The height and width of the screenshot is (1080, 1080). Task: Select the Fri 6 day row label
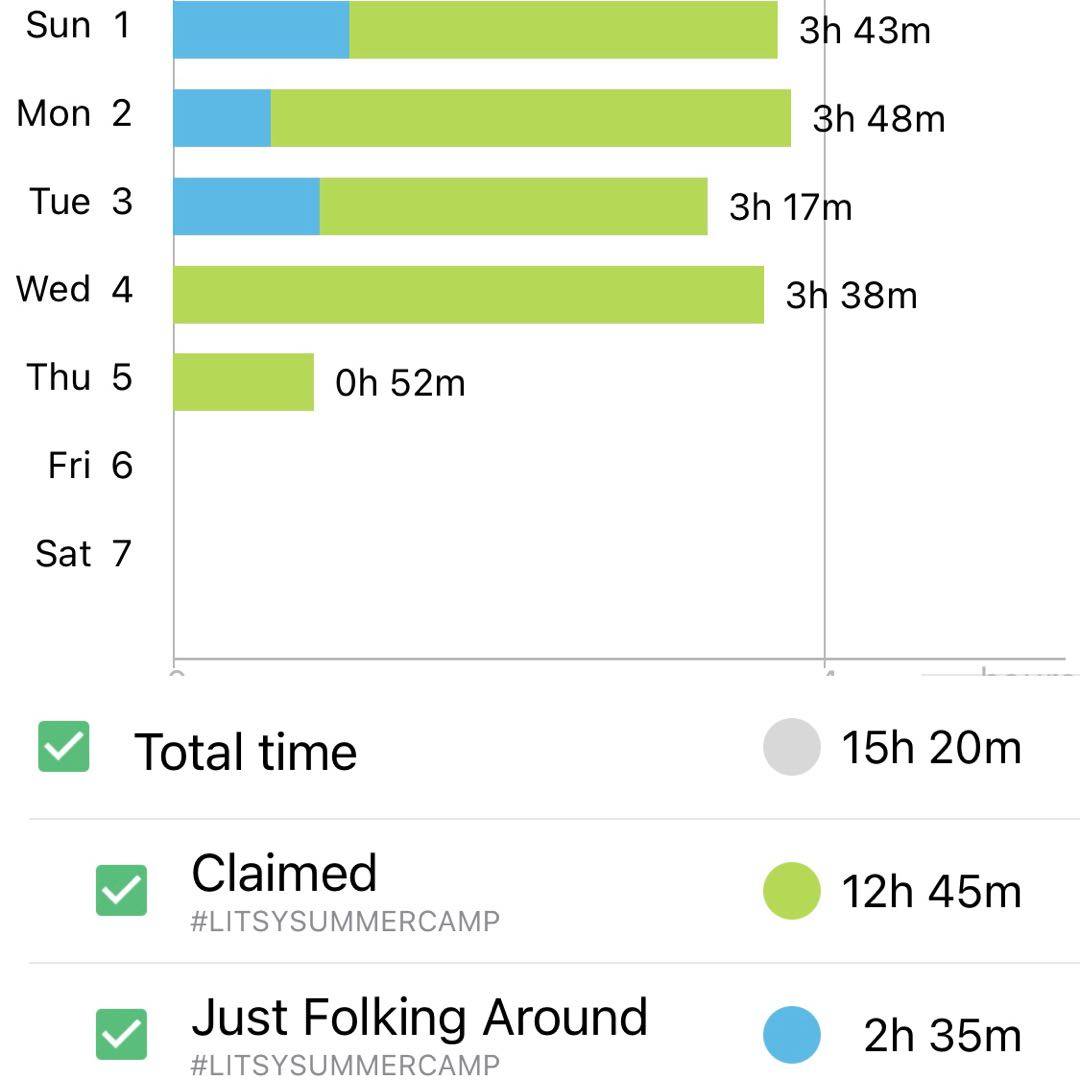click(90, 465)
